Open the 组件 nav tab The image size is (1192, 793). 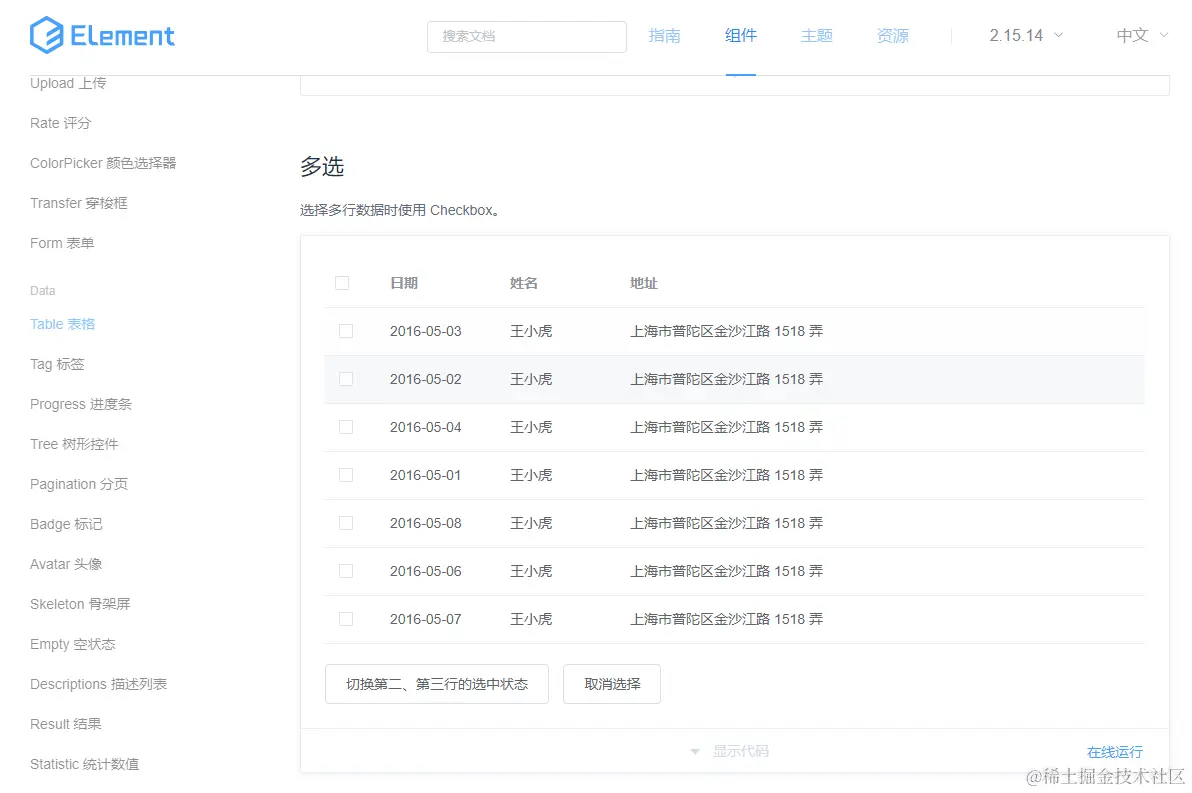click(740, 36)
